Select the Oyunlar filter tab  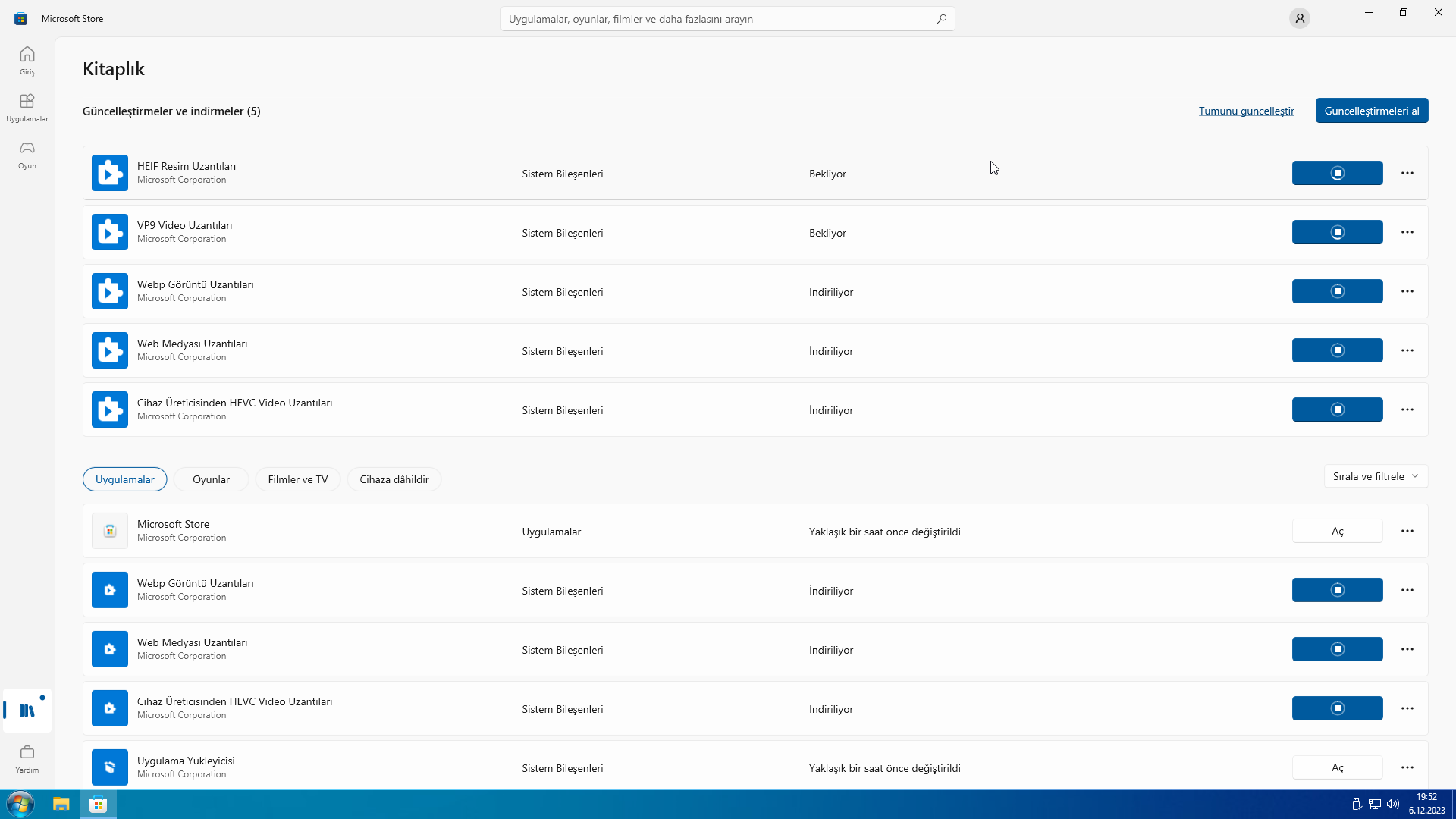pyautogui.click(x=211, y=479)
